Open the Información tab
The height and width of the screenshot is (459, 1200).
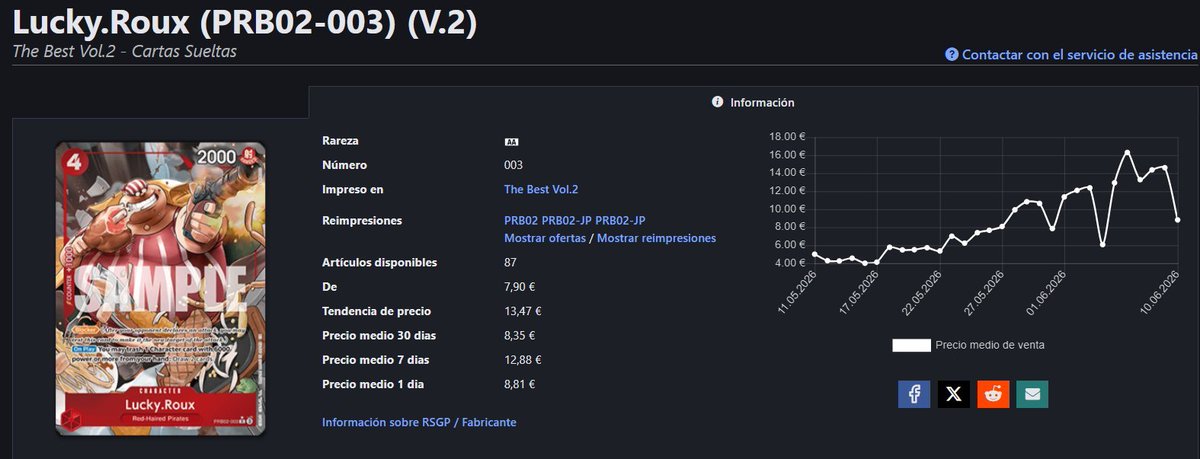(753, 102)
